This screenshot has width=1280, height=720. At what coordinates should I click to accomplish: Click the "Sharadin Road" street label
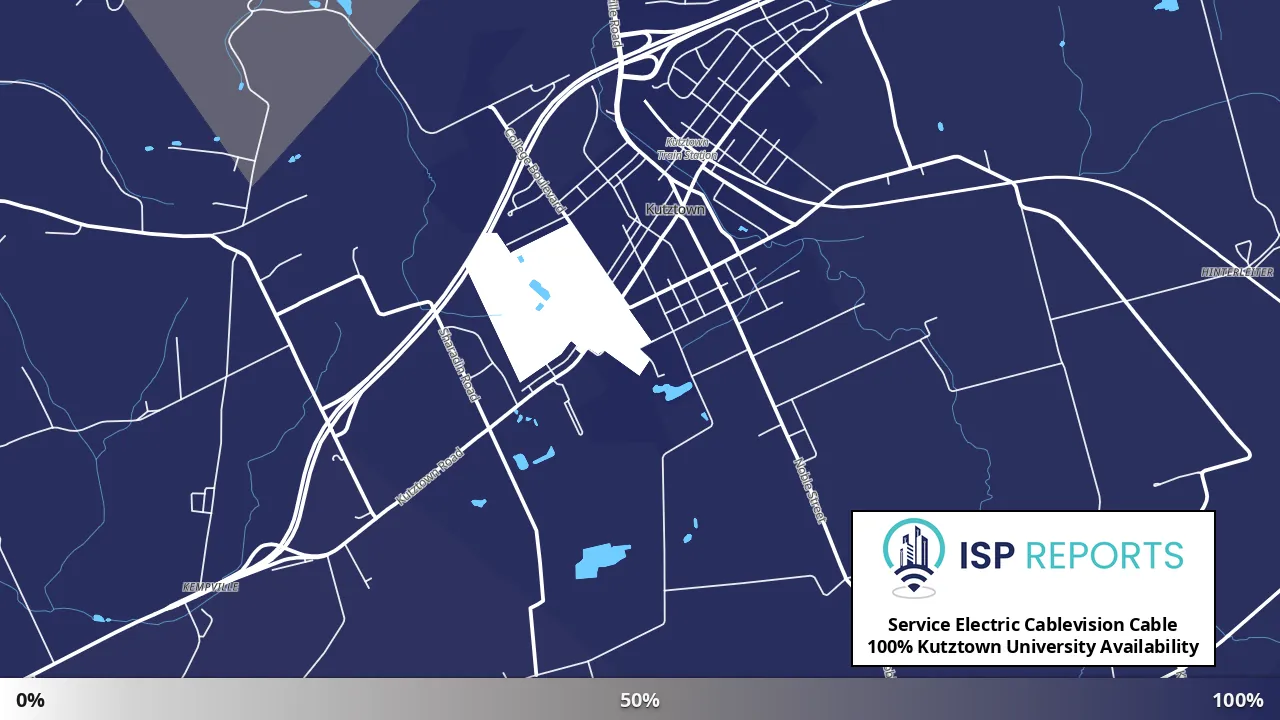tap(460, 365)
